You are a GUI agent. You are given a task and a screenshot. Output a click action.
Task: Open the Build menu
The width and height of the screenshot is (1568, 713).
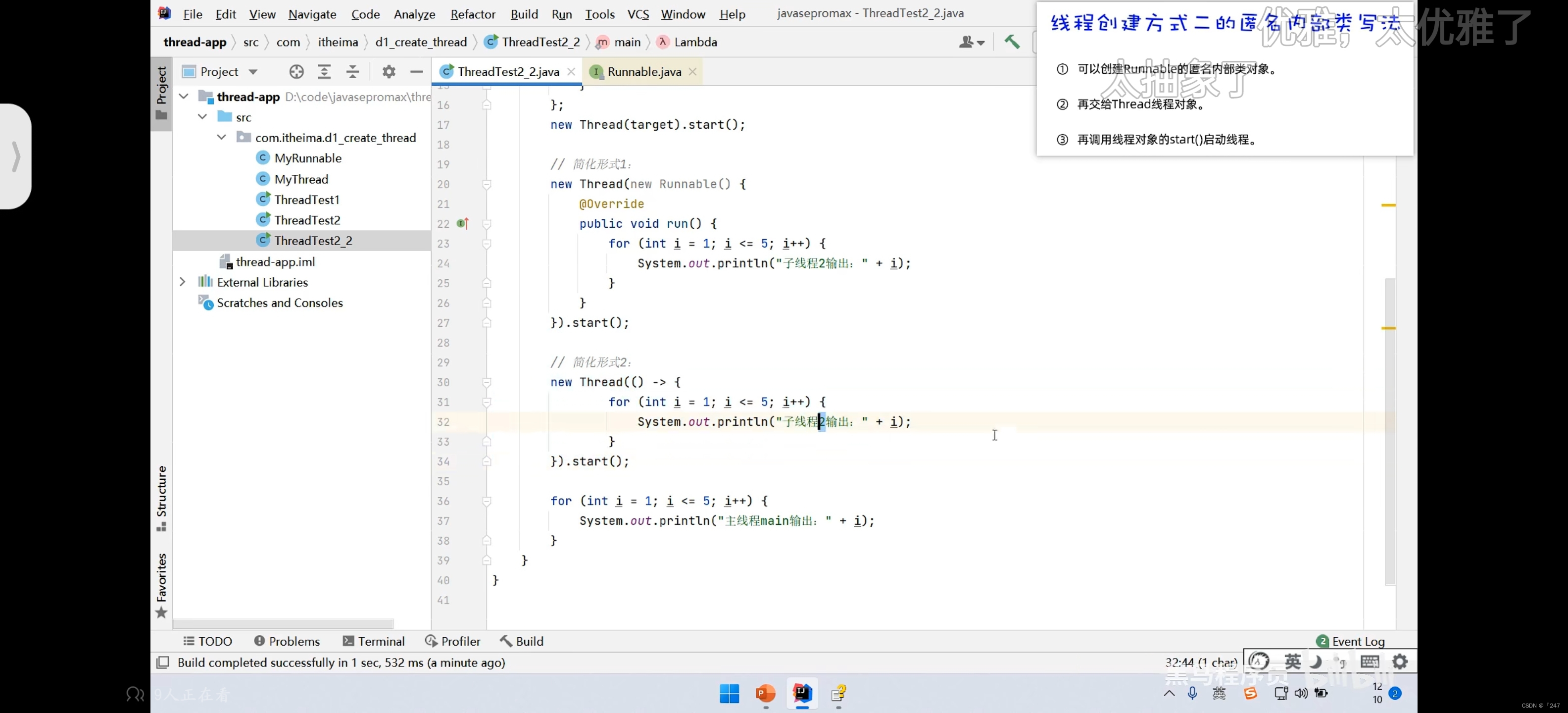523,13
